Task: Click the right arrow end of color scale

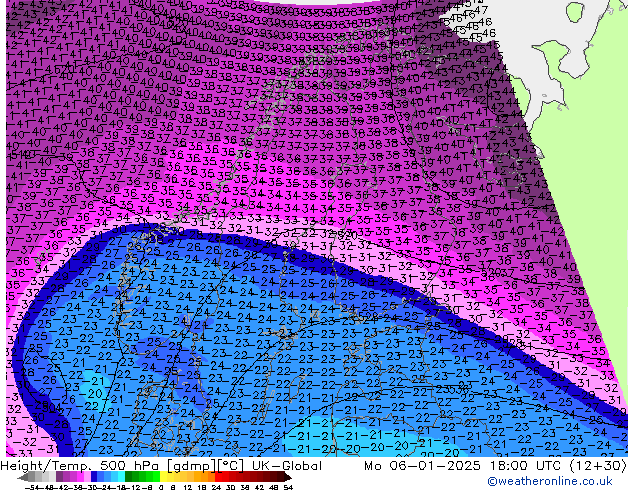Action: tap(288, 477)
